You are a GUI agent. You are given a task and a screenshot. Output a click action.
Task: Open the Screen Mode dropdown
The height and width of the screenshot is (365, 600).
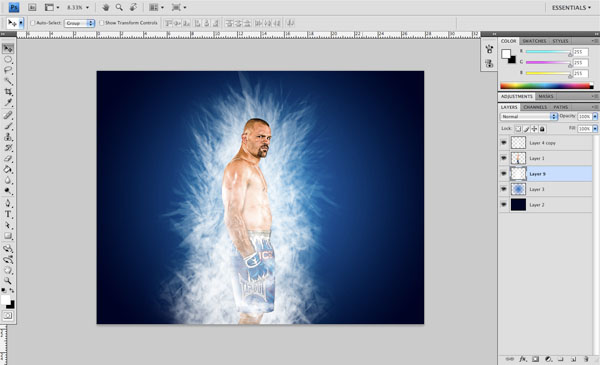pos(179,7)
